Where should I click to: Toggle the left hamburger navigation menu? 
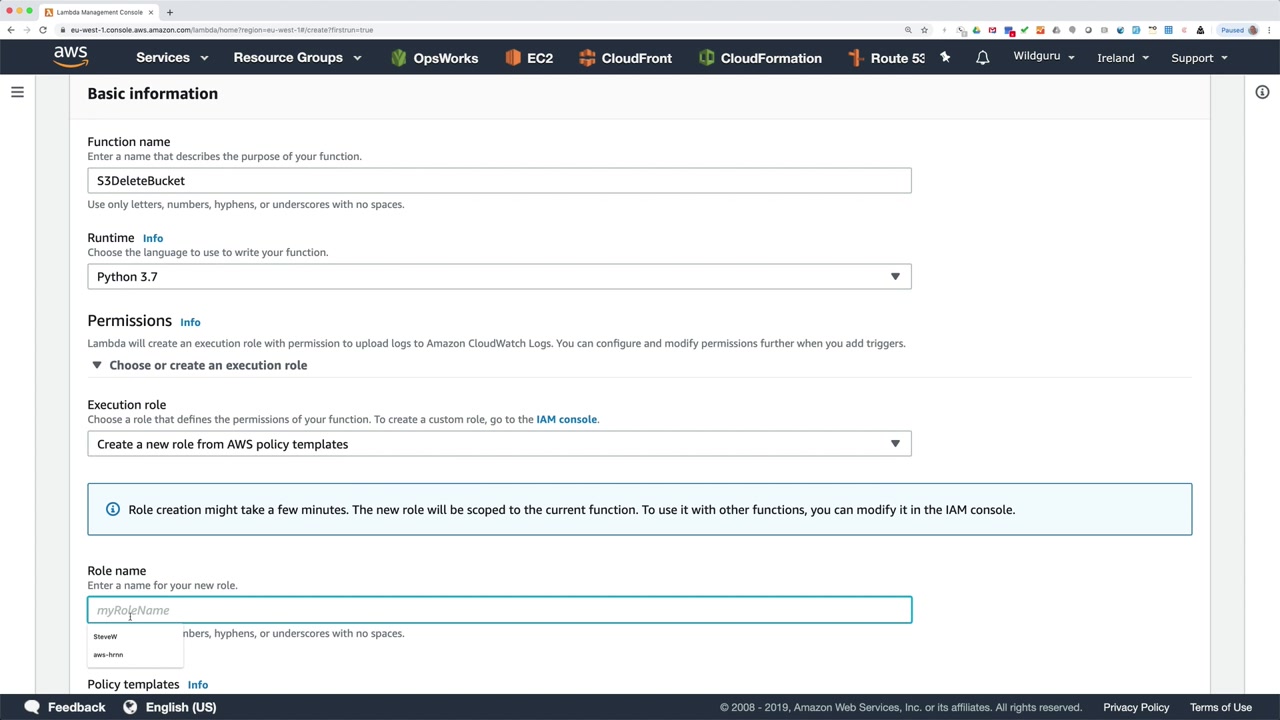[x=17, y=92]
